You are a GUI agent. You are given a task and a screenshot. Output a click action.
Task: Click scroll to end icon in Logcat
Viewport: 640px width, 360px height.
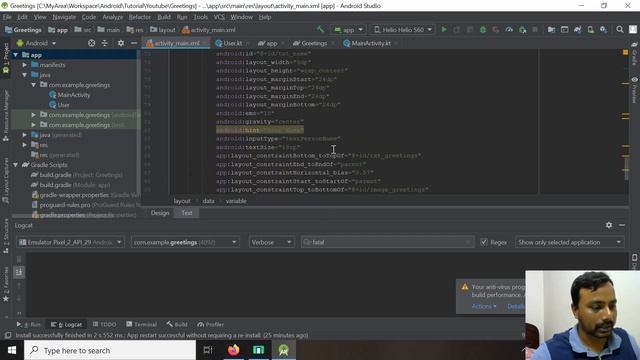(19, 272)
